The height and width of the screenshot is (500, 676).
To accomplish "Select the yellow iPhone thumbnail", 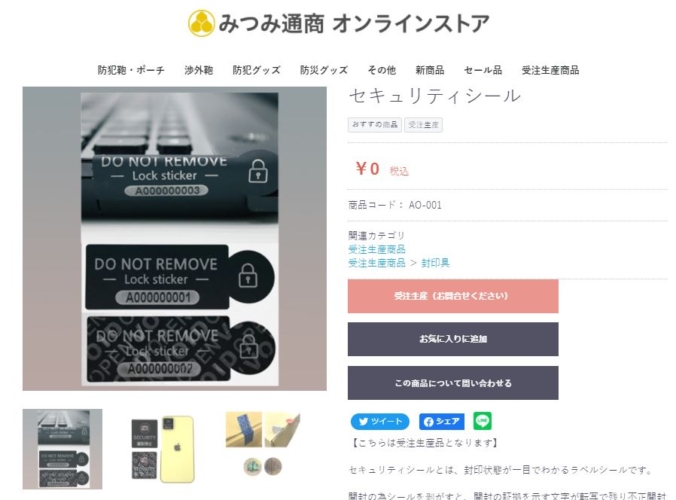I will click(163, 449).
